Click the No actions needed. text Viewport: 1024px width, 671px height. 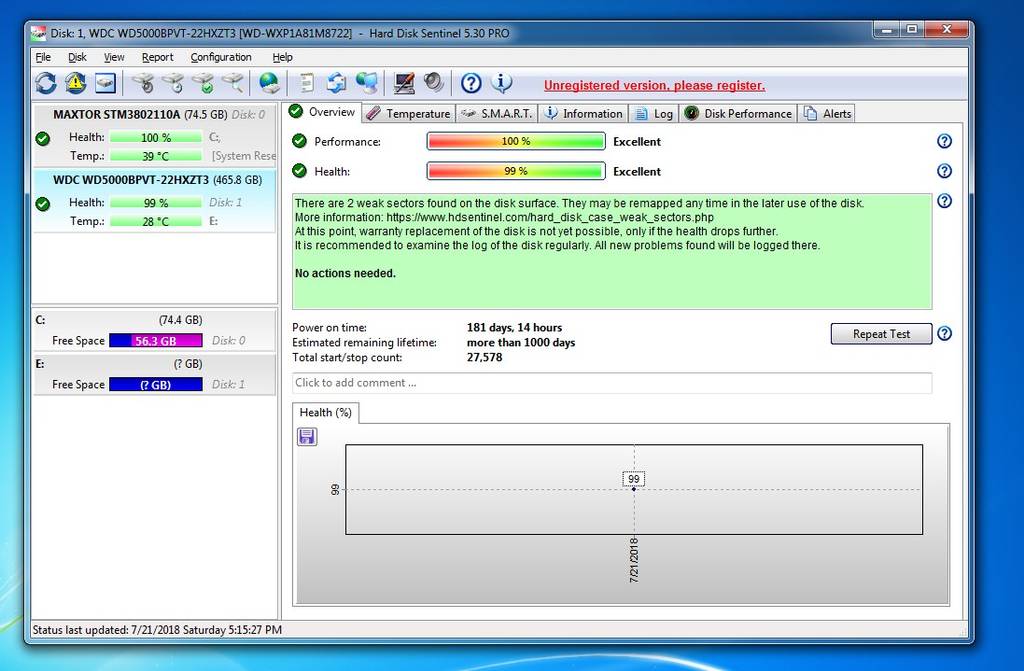point(345,273)
